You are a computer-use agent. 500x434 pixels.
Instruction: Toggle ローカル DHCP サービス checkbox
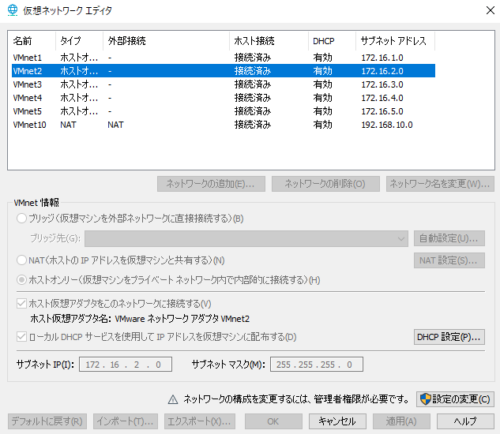(22, 337)
